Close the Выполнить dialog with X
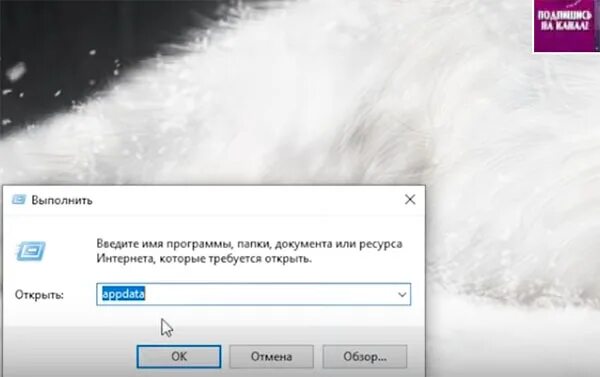The width and height of the screenshot is (600, 377). (x=410, y=199)
